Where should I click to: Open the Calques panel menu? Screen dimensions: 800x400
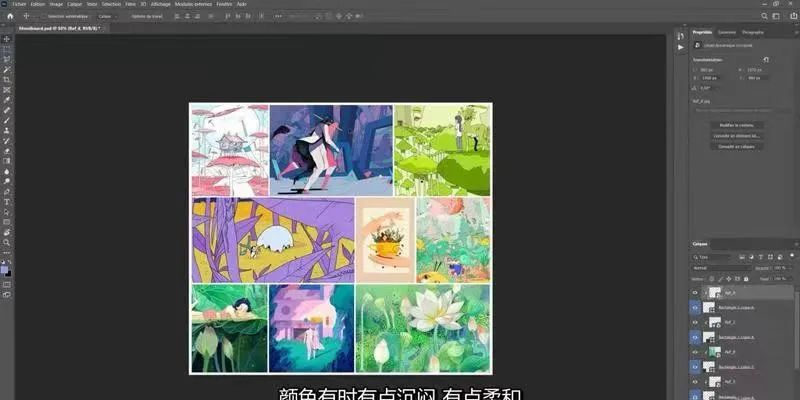(x=796, y=244)
